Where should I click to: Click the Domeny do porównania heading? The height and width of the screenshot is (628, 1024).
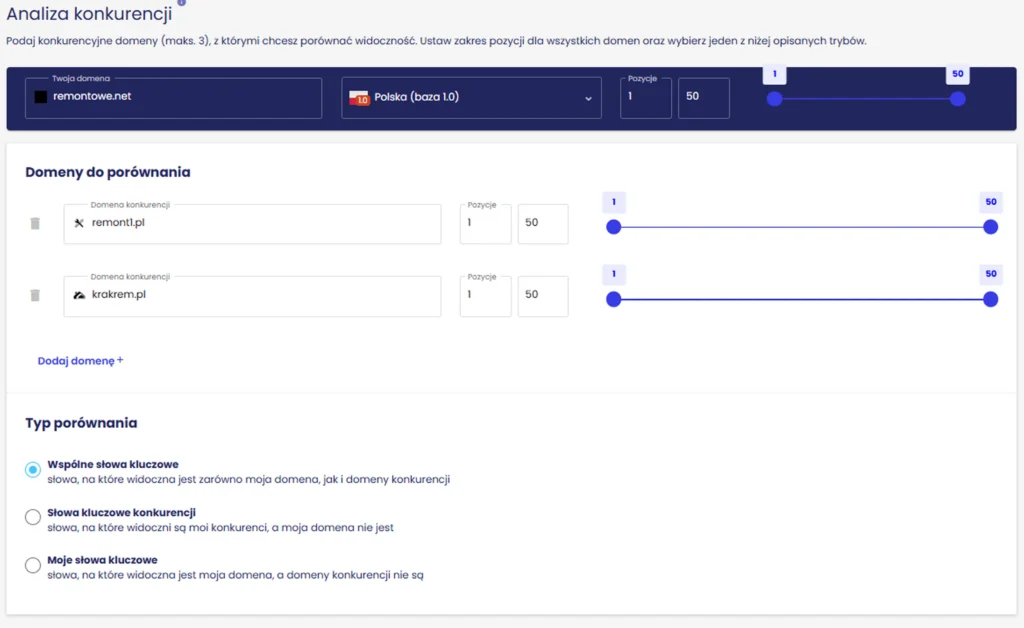coord(108,172)
